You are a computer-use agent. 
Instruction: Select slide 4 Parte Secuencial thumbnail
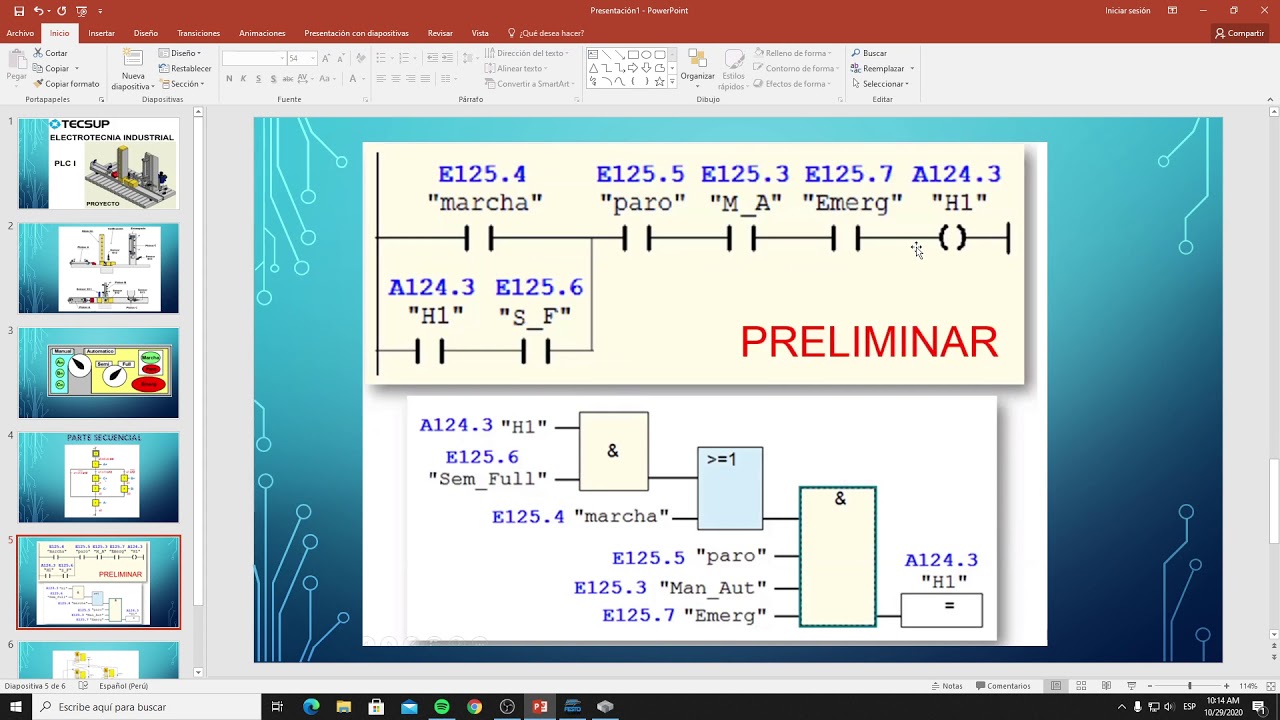coord(98,477)
